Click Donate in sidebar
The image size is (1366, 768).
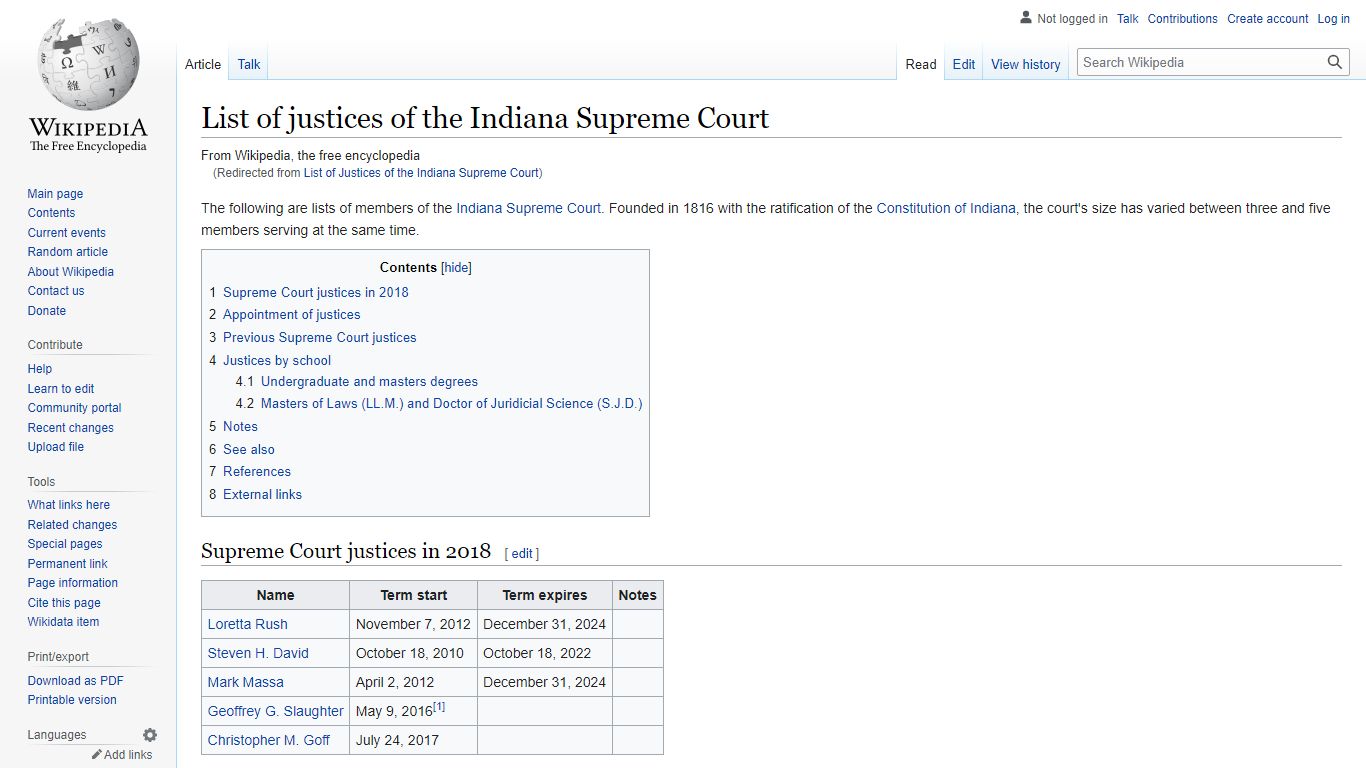(x=47, y=311)
